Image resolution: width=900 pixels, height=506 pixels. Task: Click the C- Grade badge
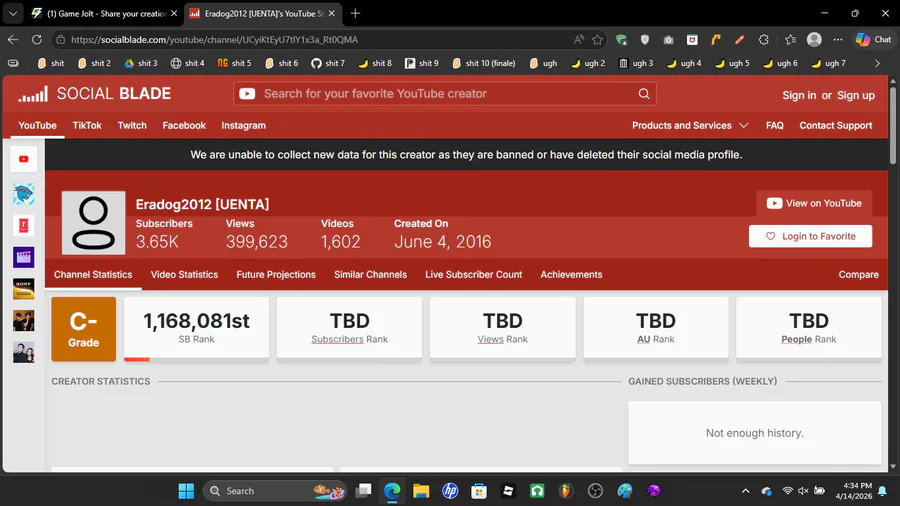[x=84, y=329]
